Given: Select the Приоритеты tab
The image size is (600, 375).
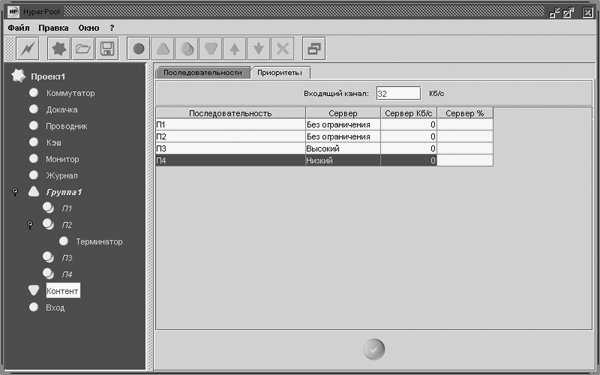Looking at the screenshot, I should [x=280, y=73].
